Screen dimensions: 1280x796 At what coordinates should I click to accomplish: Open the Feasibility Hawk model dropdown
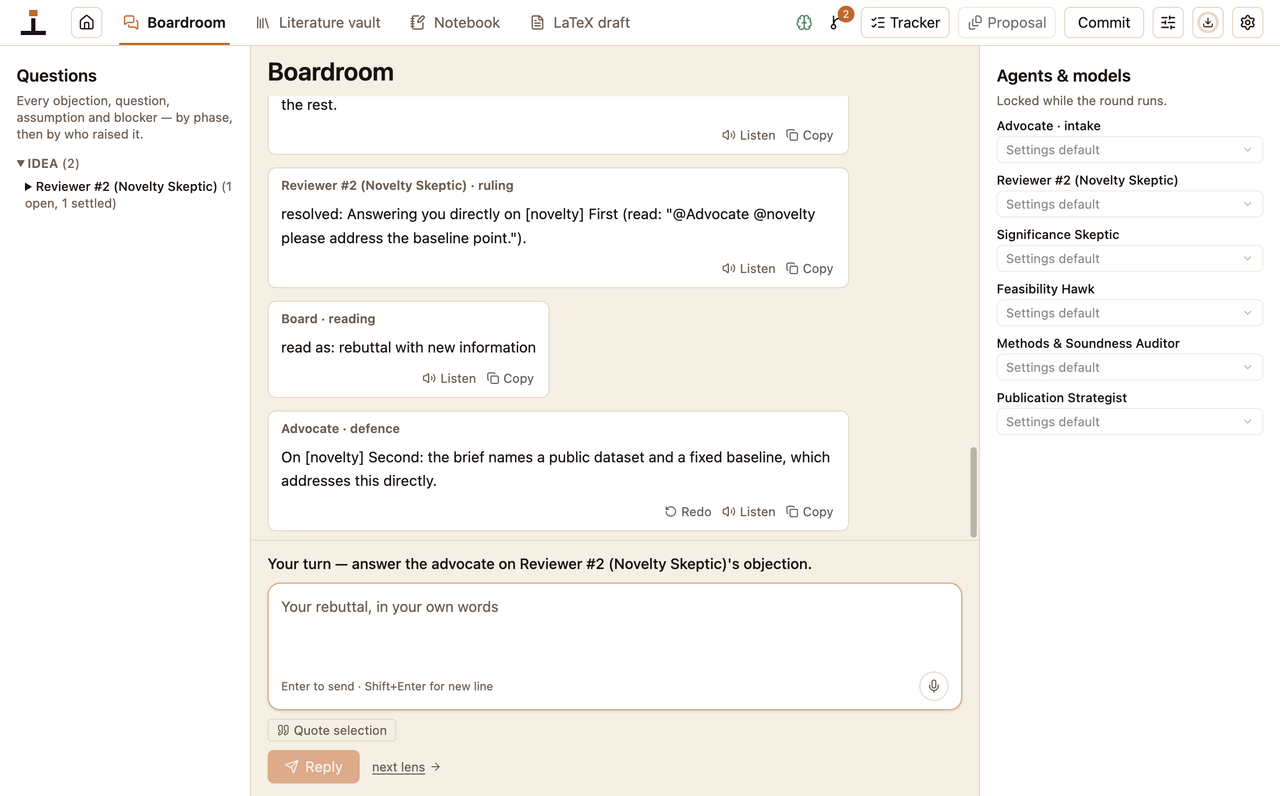click(x=1130, y=313)
